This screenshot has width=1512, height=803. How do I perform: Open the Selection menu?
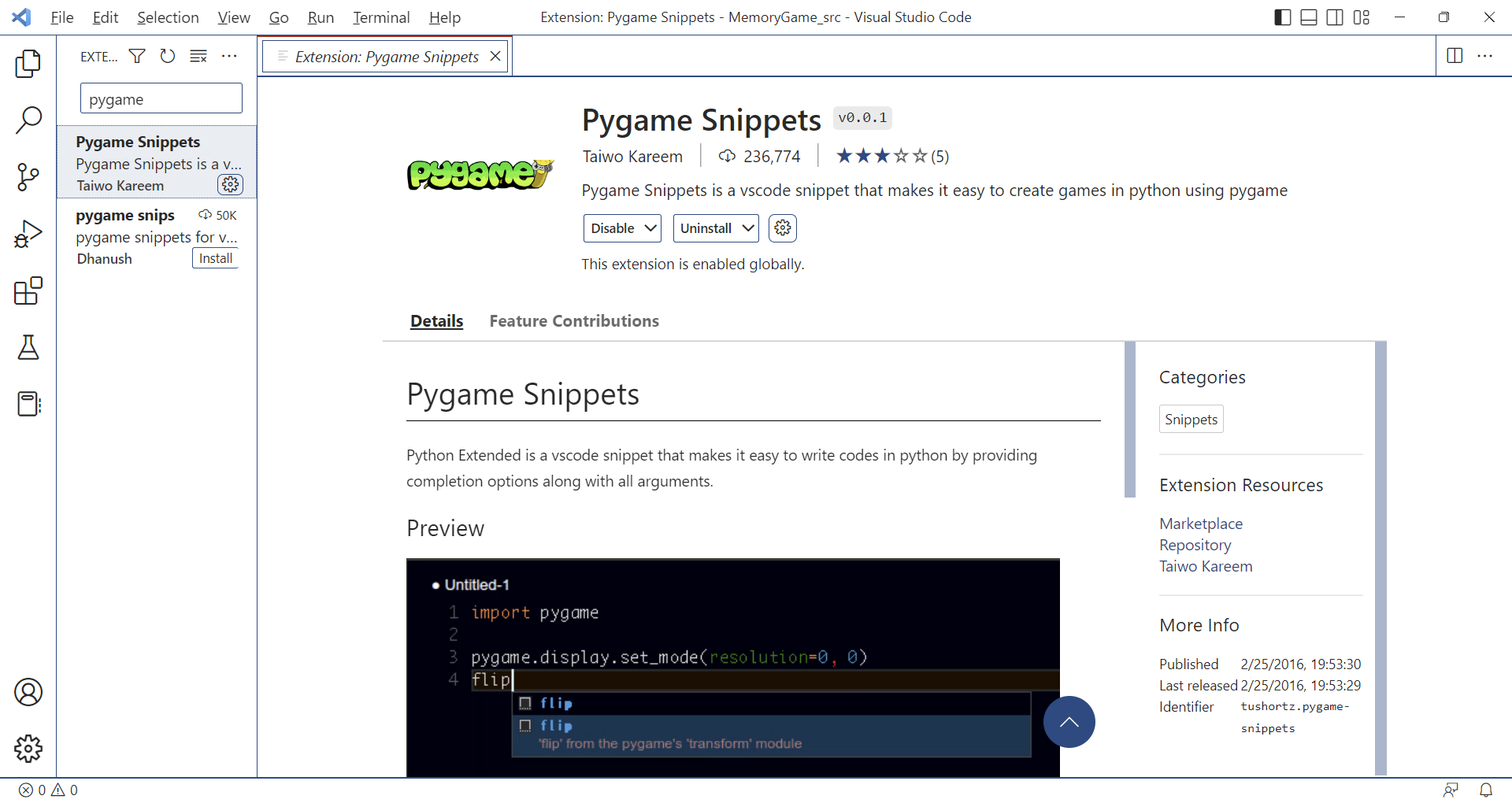click(x=168, y=17)
